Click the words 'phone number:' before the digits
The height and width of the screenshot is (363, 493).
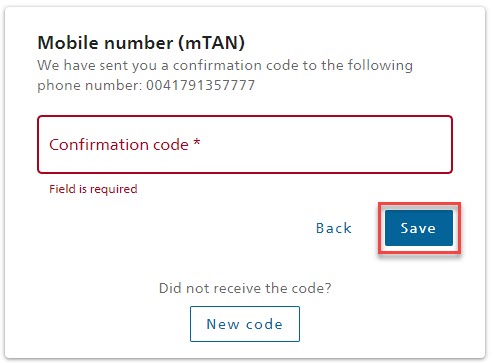tap(90, 86)
